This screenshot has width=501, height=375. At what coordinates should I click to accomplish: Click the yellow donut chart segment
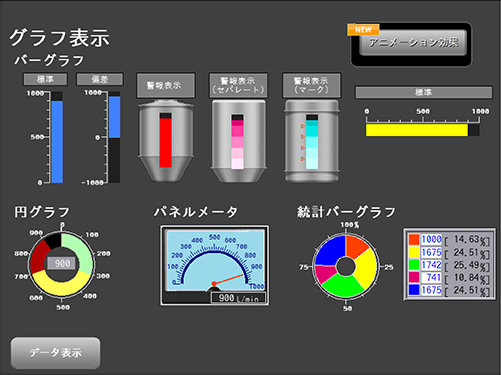[x=62, y=286]
